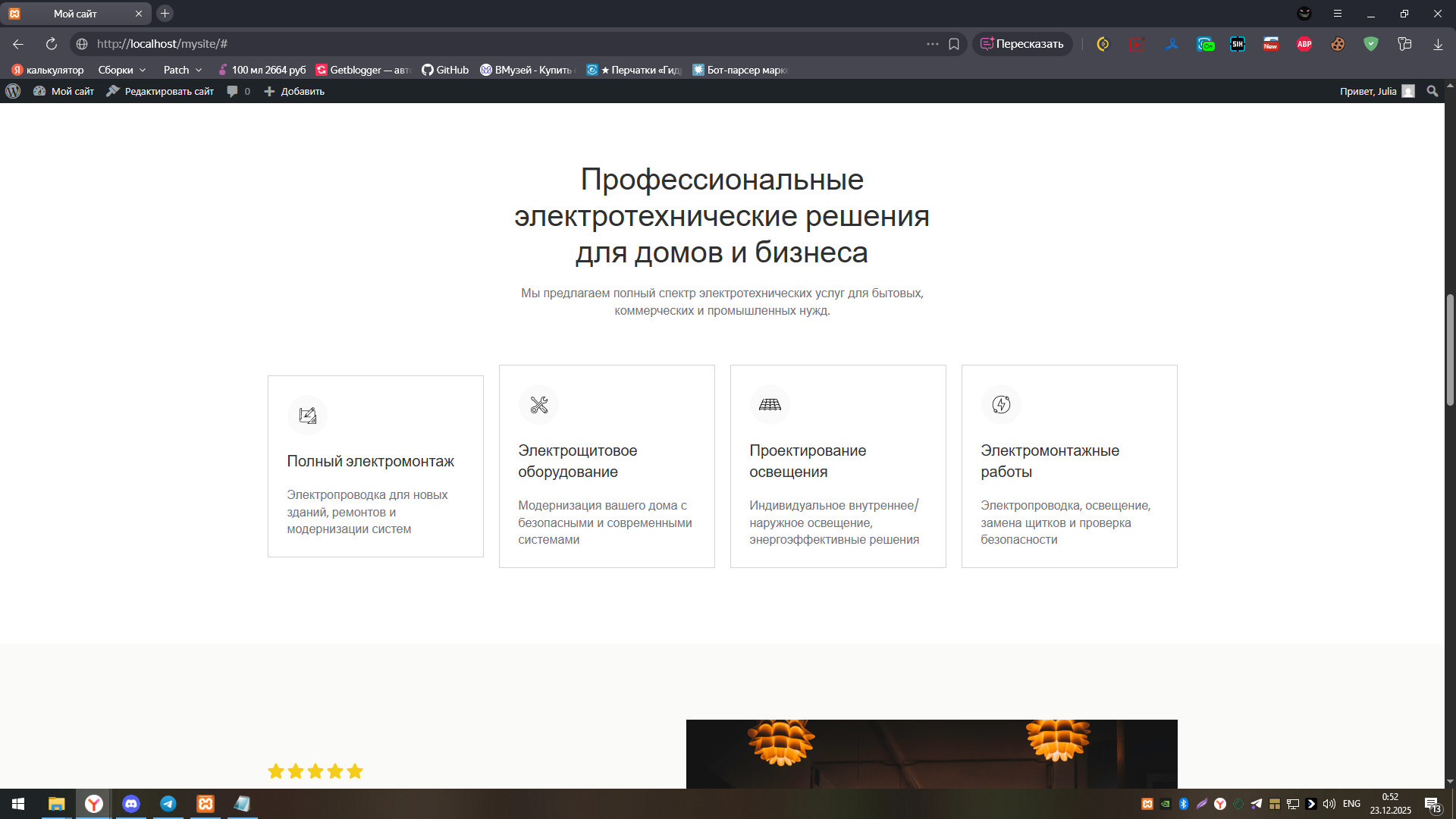The height and width of the screenshot is (819, 1456).
Task: Open the Добавить menu in admin bar
Action: click(x=294, y=91)
